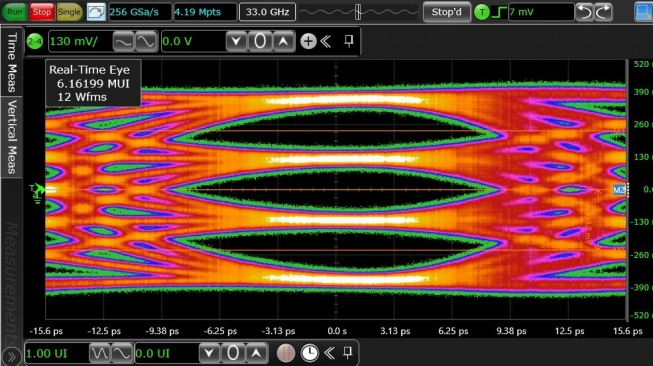
Task: Click the horizontal zoom-in waveform icon
Action: click(122, 354)
